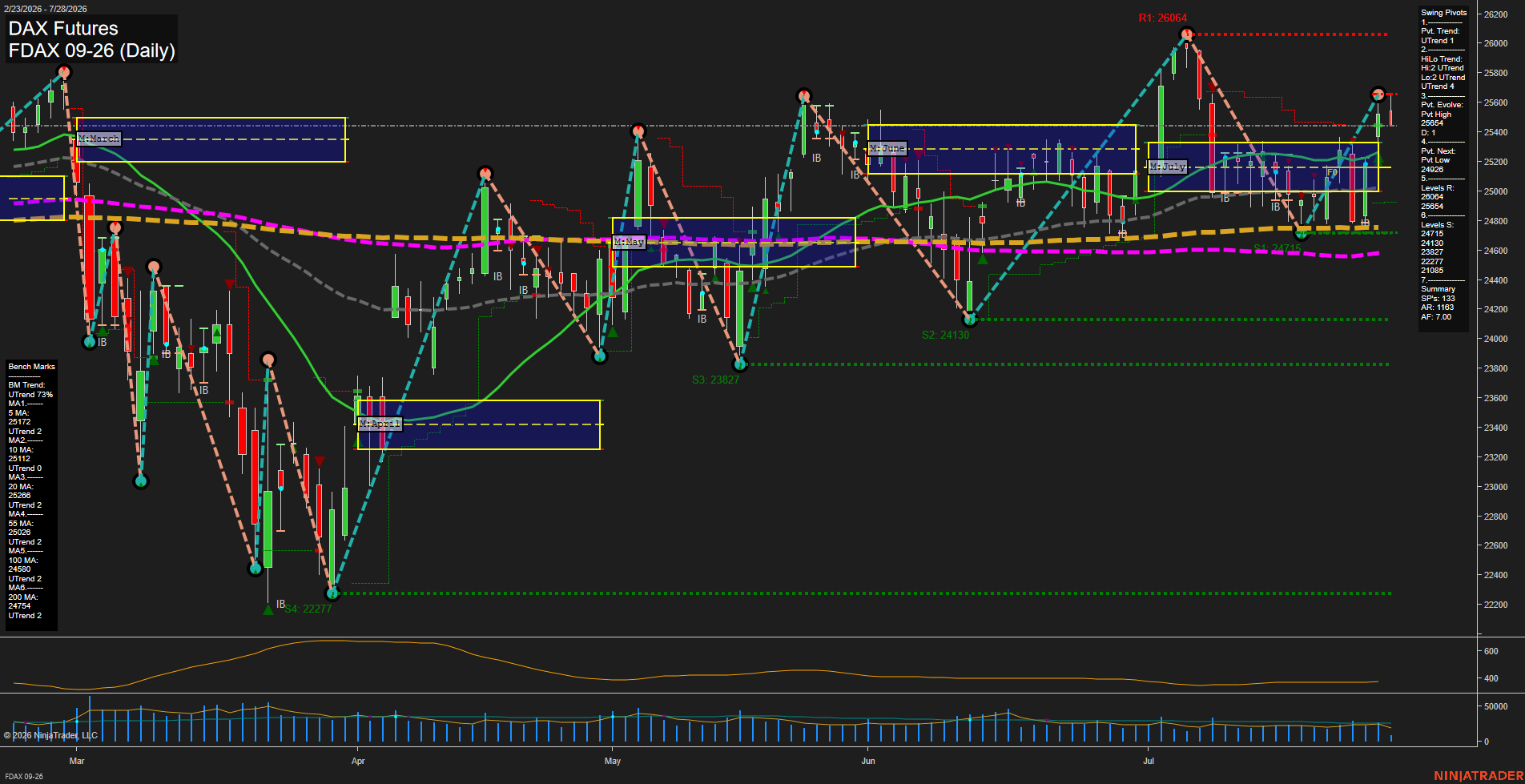Click the Jul label on time axis
The width and height of the screenshot is (1525, 784).
tap(1149, 761)
